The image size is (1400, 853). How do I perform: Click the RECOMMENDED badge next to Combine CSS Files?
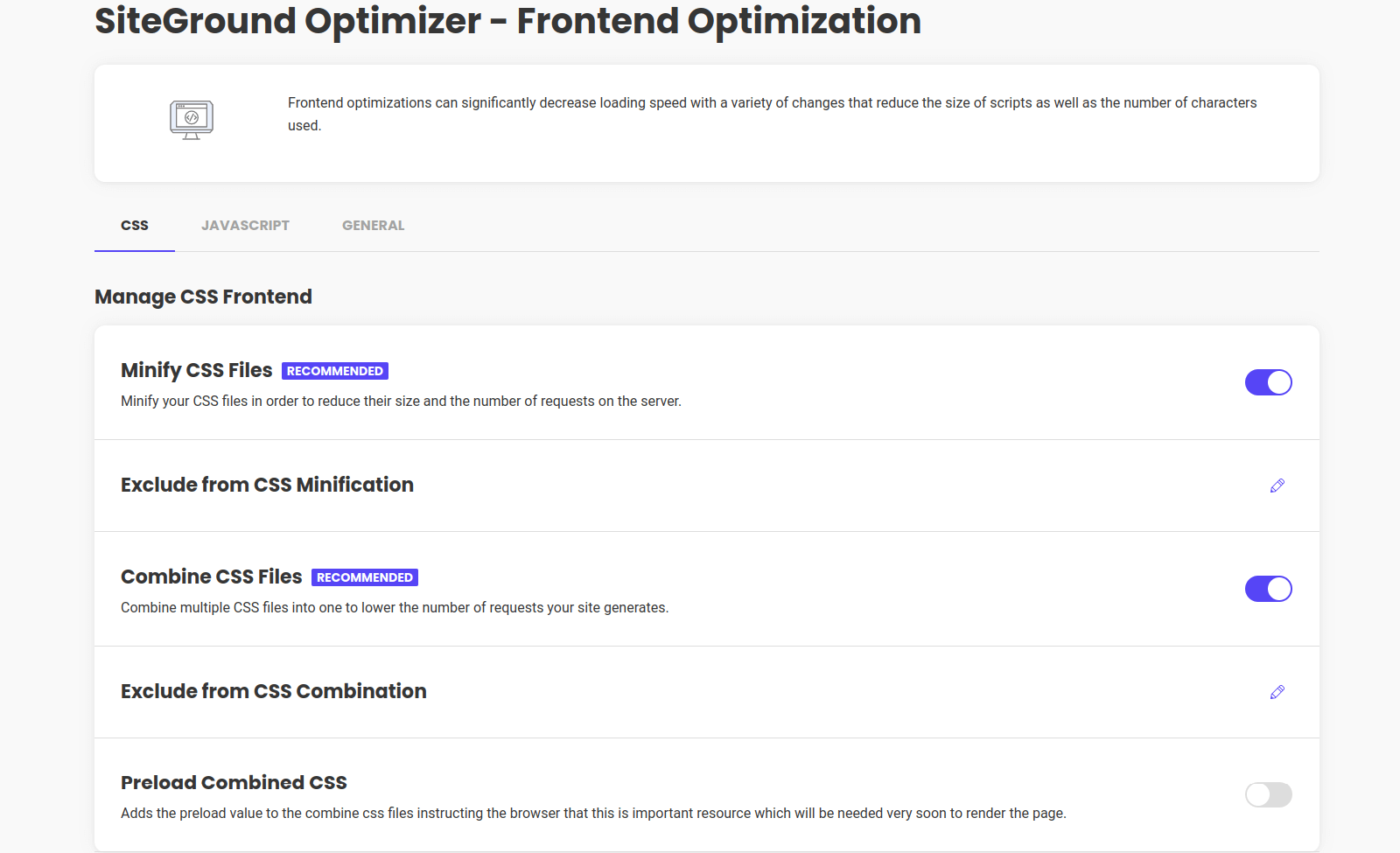364,577
